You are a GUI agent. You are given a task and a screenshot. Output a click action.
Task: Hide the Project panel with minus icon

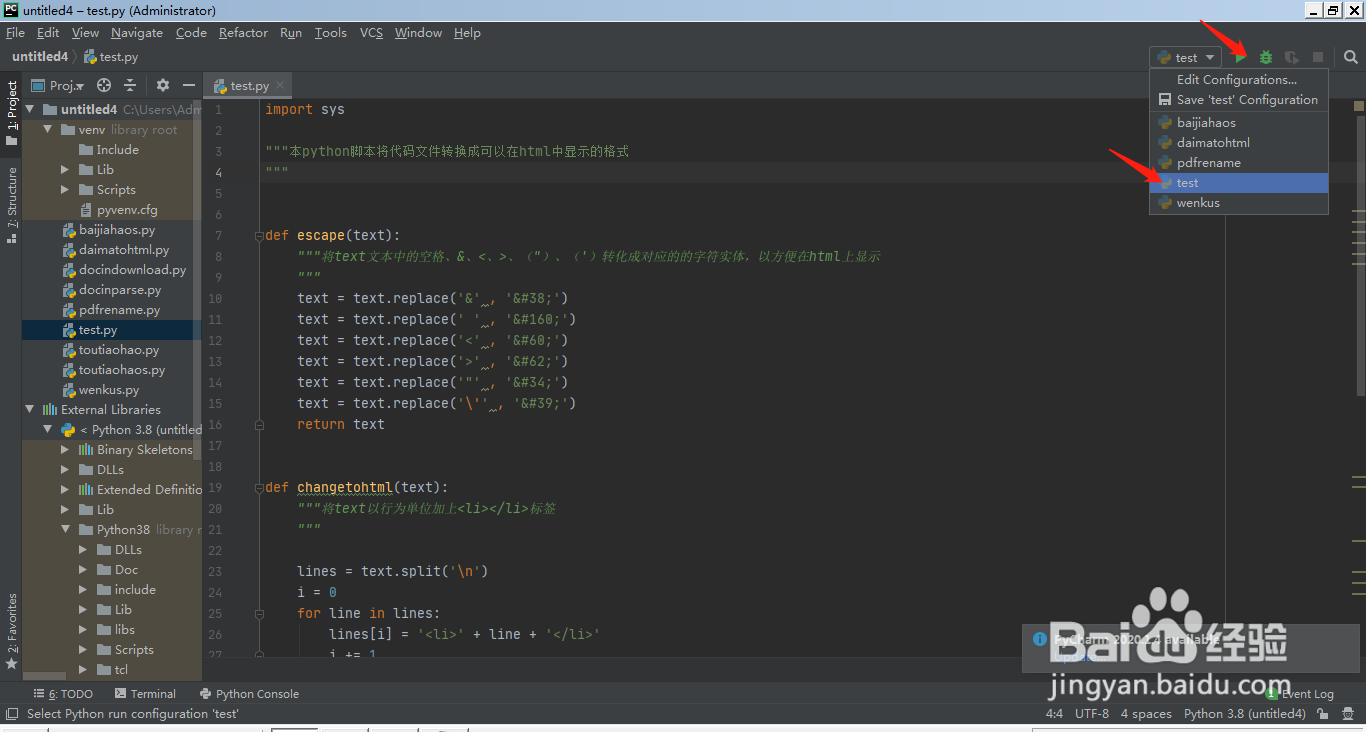(188, 86)
